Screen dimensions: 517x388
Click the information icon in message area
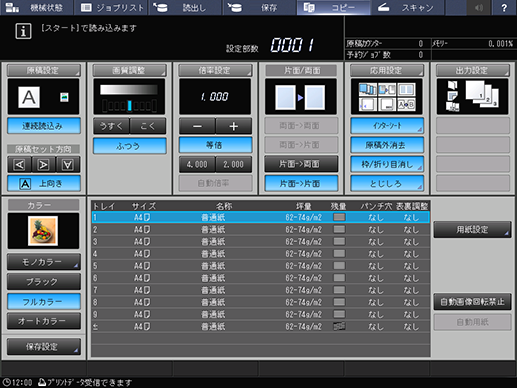[23, 31]
